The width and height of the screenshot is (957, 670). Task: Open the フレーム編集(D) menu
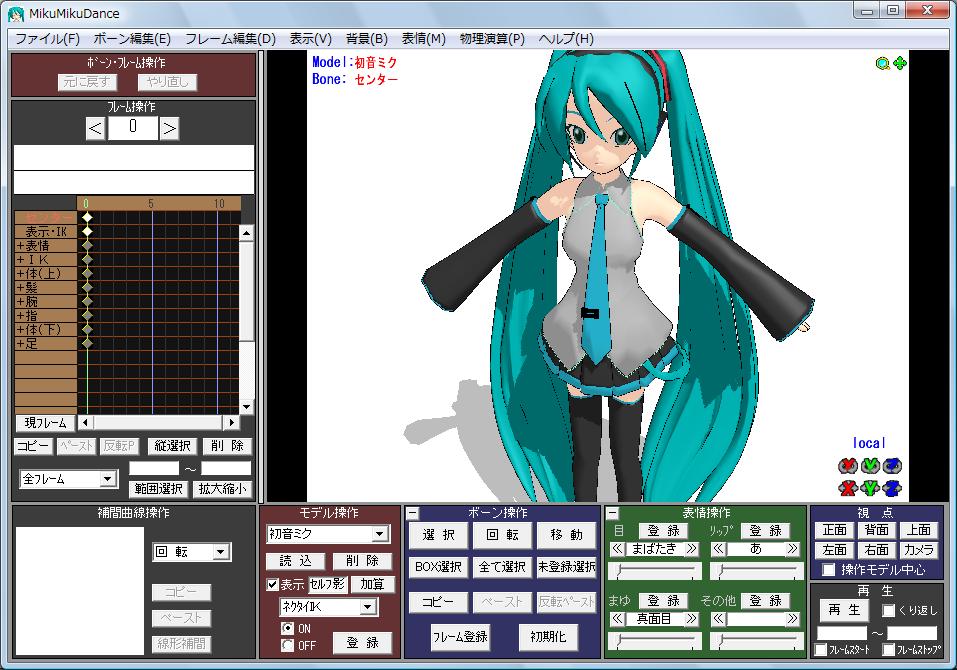click(x=231, y=39)
